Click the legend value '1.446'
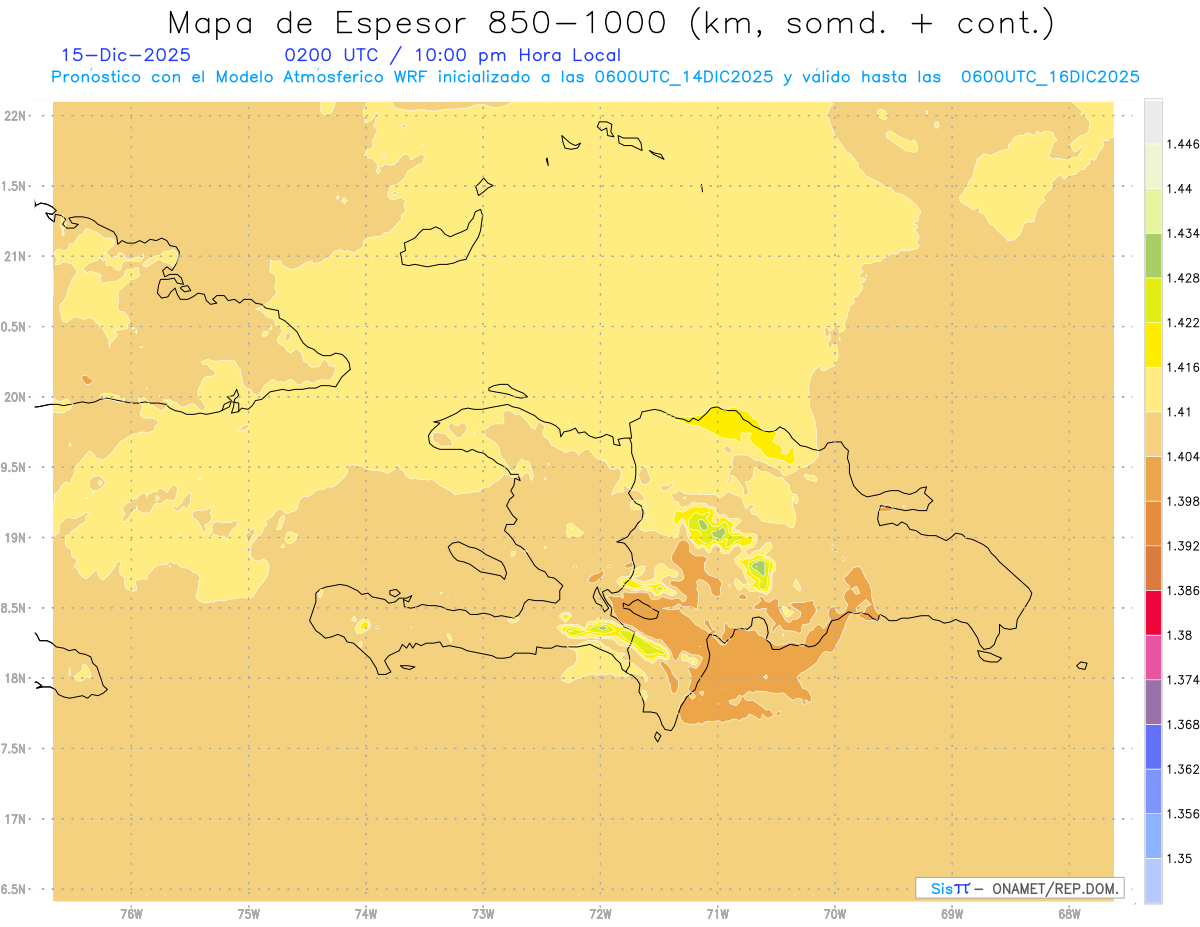 tap(1182, 144)
